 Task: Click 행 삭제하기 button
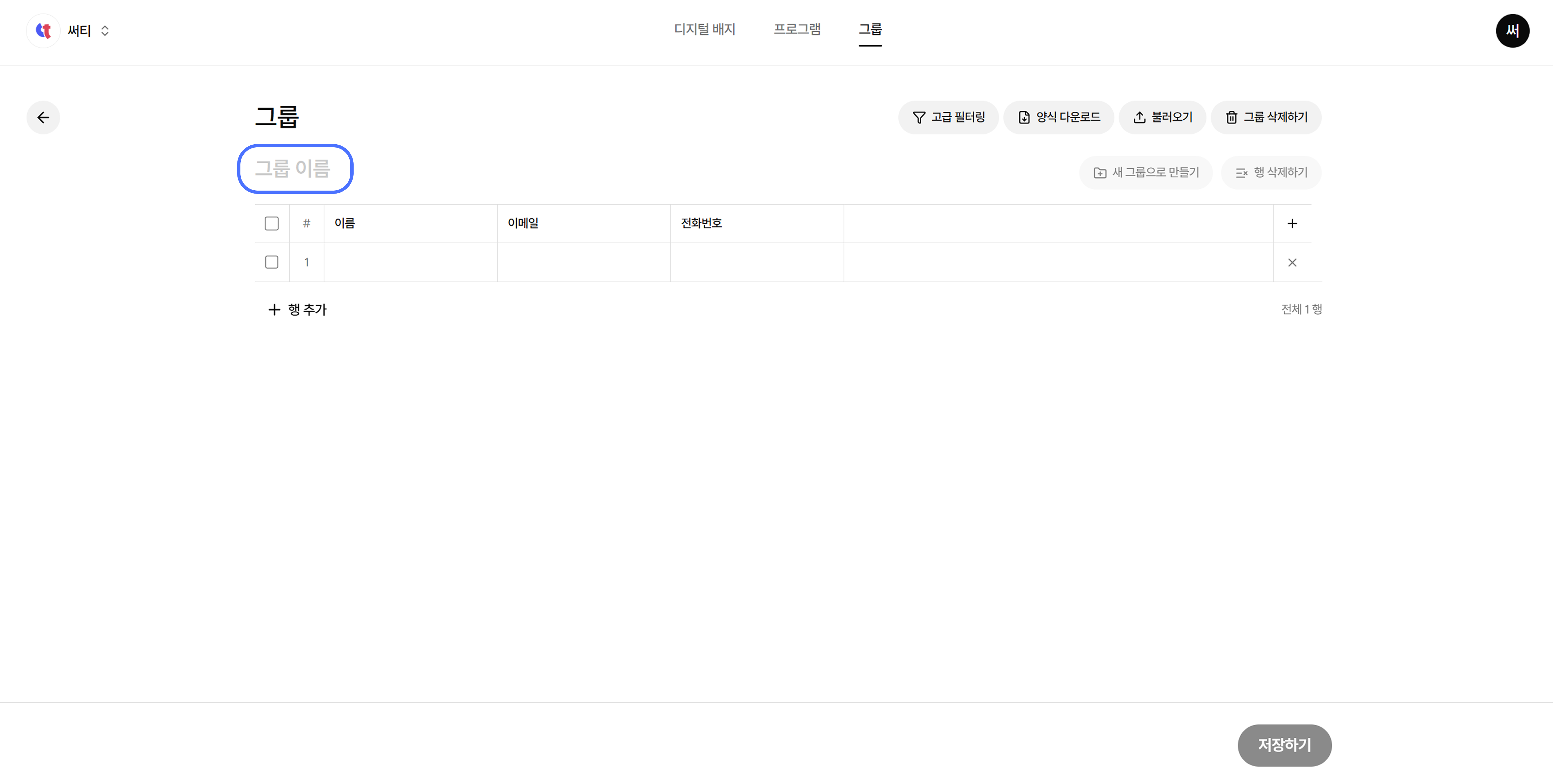pos(1271,173)
